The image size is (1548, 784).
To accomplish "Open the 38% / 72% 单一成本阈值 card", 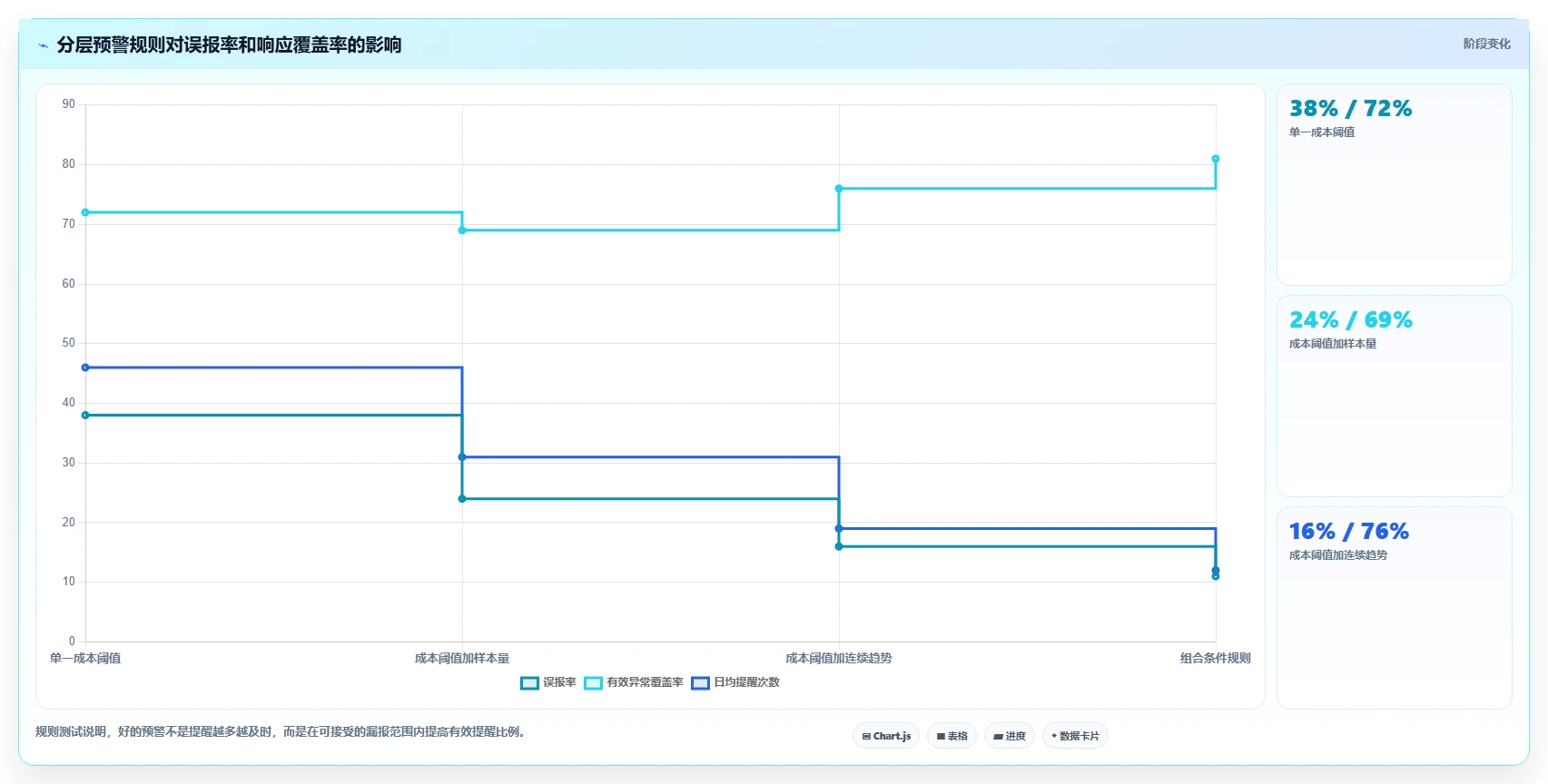I will coord(1394,185).
